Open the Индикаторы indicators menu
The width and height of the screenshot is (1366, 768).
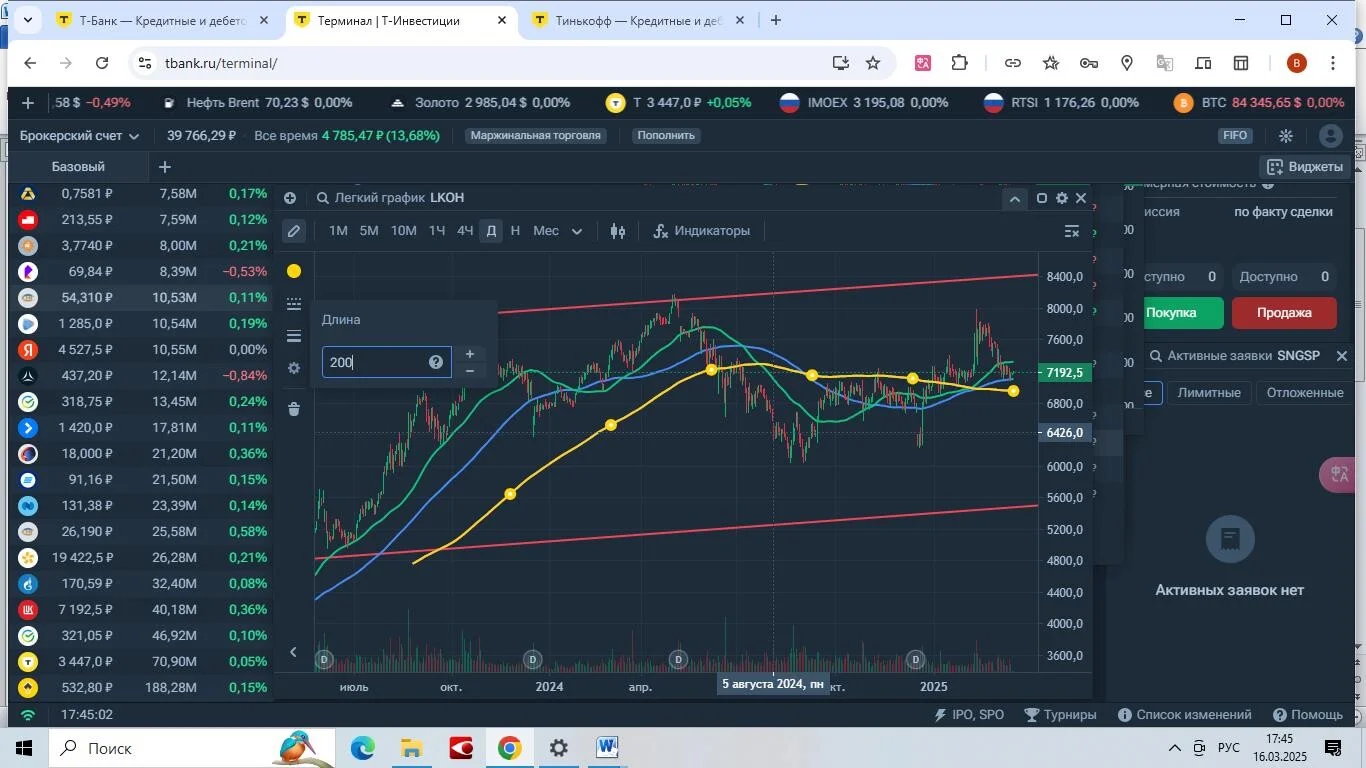(x=701, y=231)
